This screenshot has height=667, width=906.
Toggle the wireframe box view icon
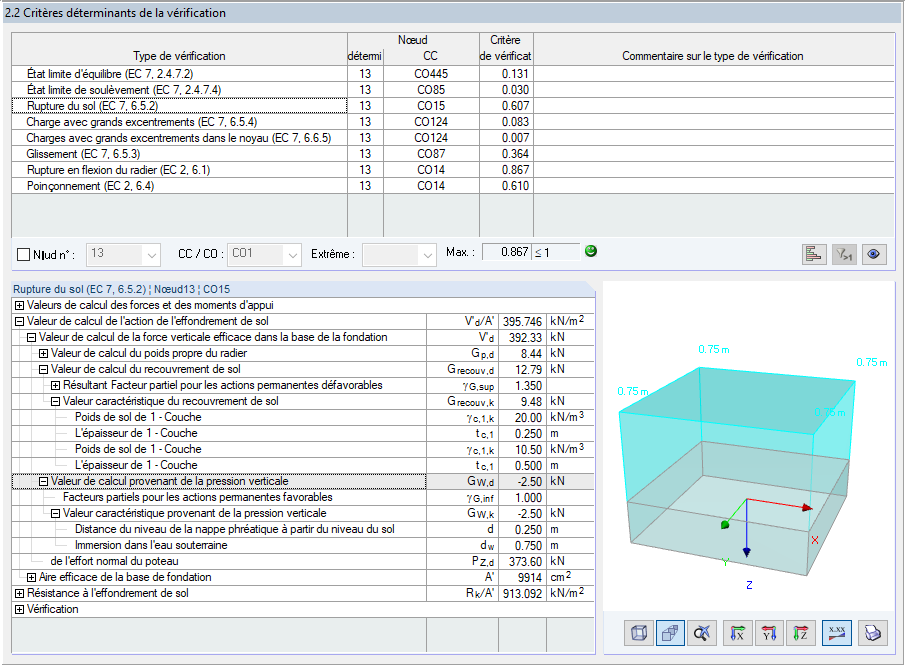638,633
